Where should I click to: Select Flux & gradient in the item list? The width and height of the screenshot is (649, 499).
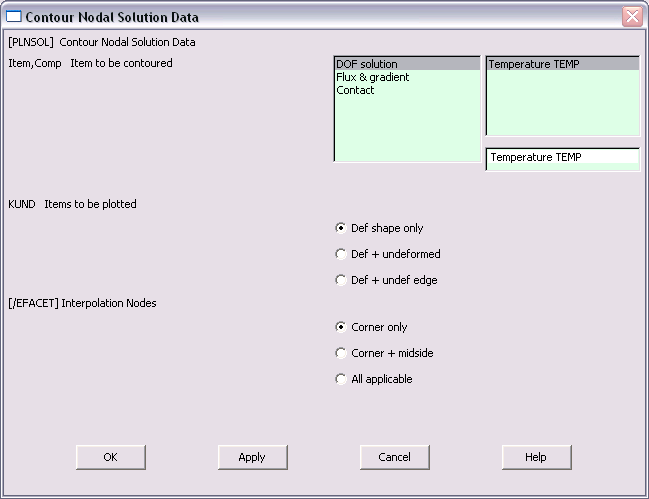point(407,77)
